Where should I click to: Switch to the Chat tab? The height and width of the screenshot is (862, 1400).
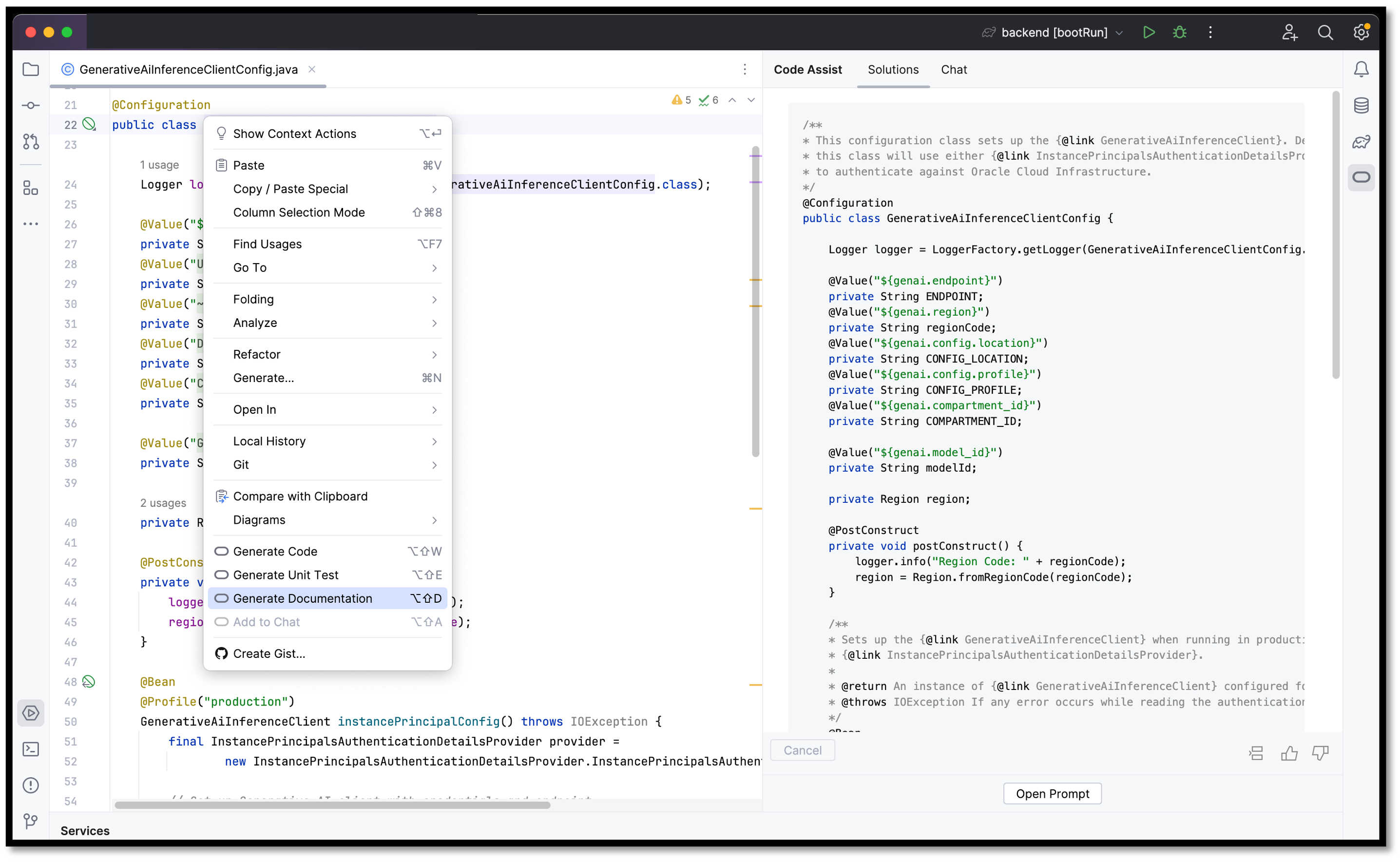point(954,69)
